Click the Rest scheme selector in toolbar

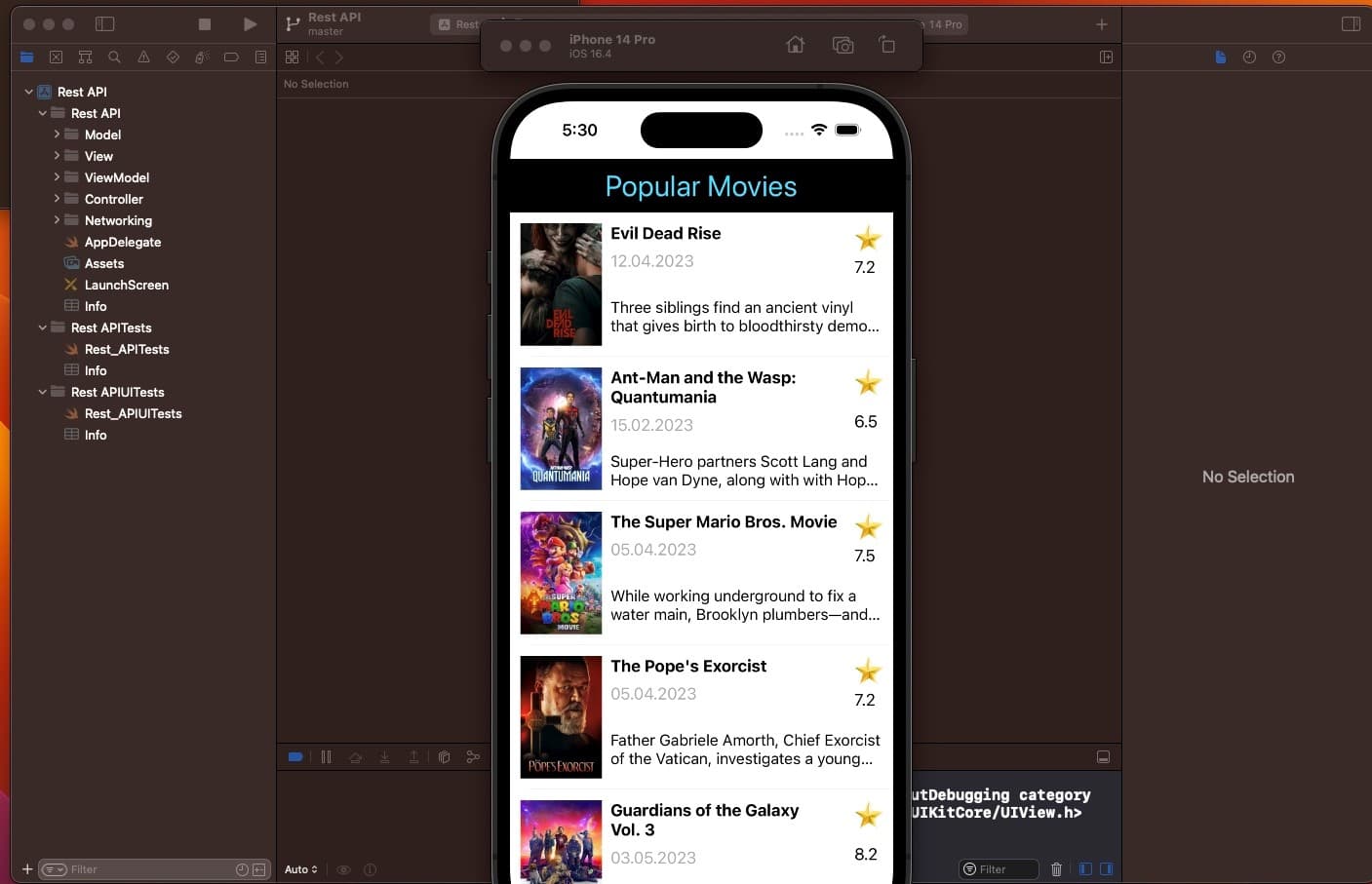point(457,24)
